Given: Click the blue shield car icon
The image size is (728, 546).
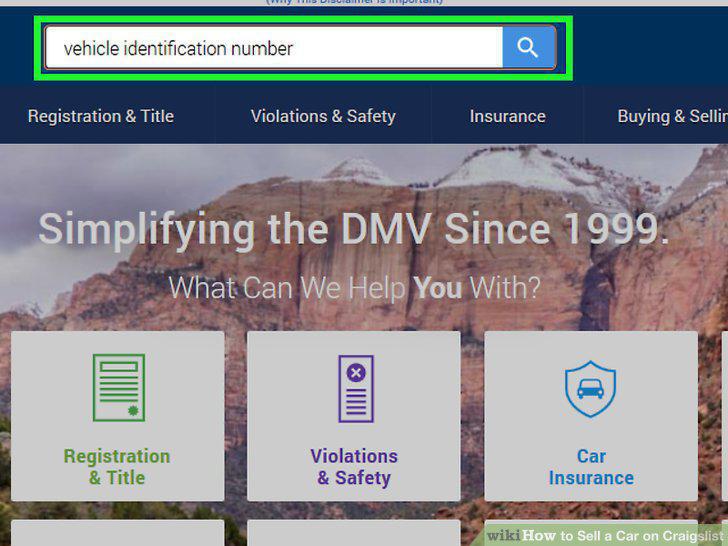Looking at the screenshot, I should (x=591, y=389).
